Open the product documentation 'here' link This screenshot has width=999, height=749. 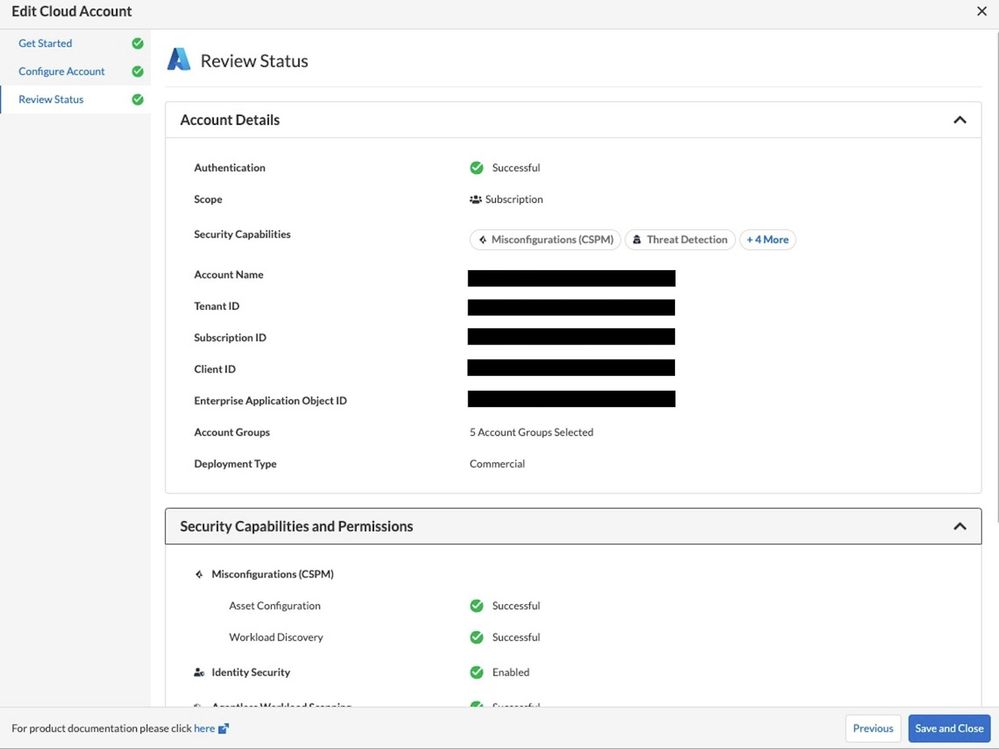pos(204,729)
